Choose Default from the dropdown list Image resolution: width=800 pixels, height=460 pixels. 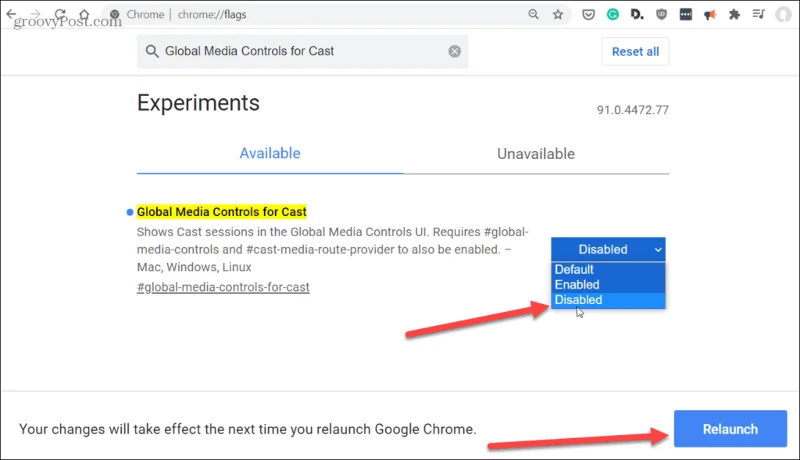608,269
